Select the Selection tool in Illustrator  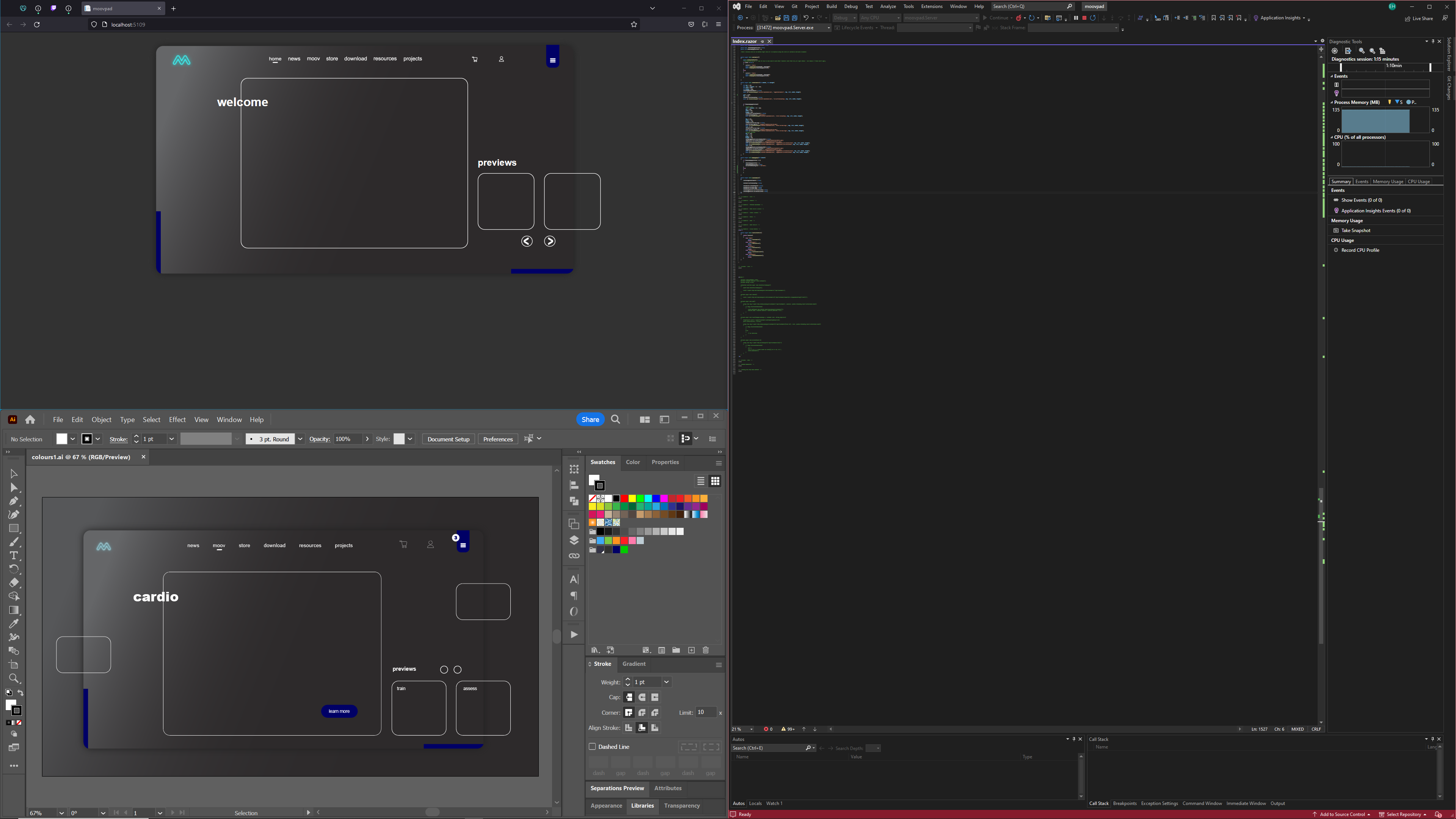(x=14, y=474)
